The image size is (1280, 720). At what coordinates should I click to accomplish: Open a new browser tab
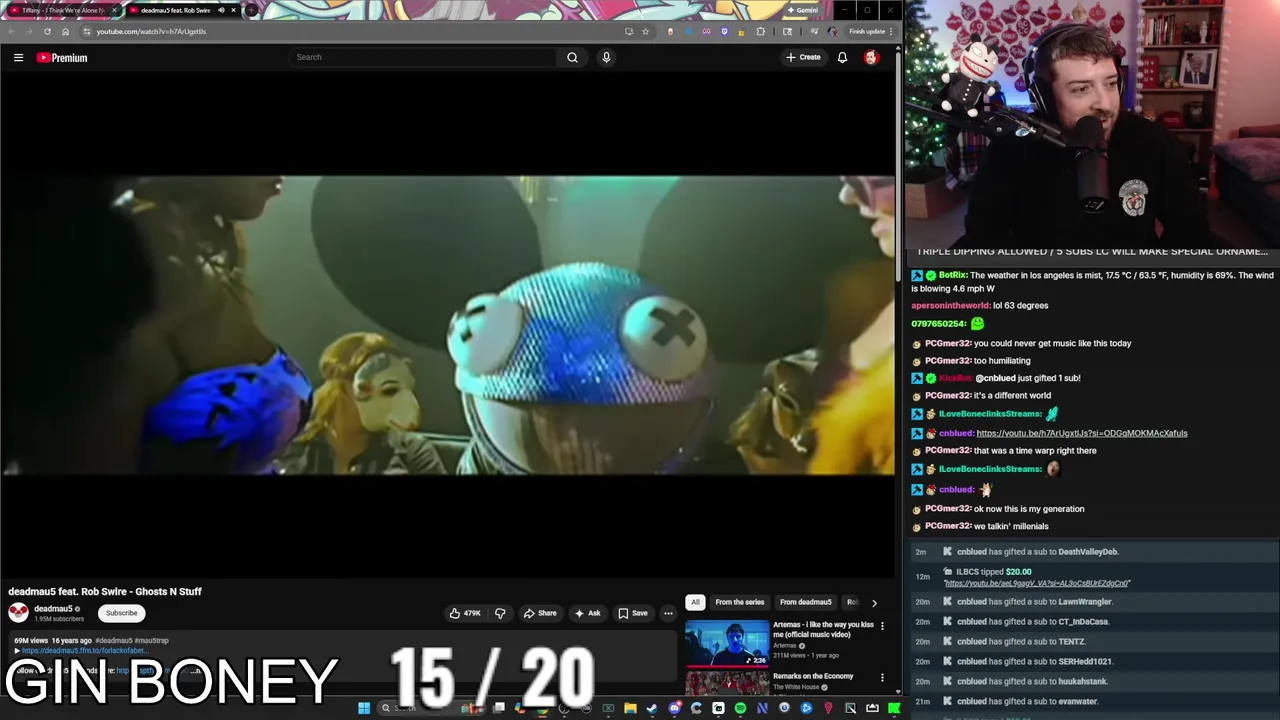click(x=251, y=10)
